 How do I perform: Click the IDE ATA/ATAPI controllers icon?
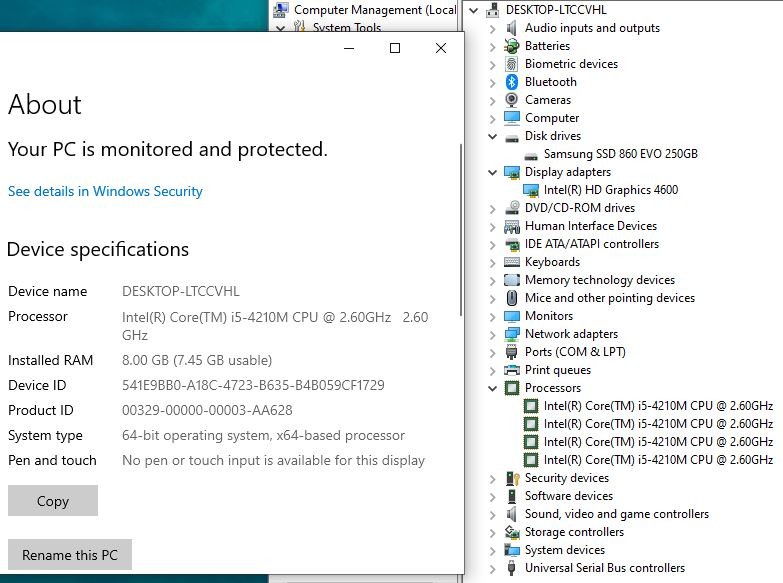512,244
